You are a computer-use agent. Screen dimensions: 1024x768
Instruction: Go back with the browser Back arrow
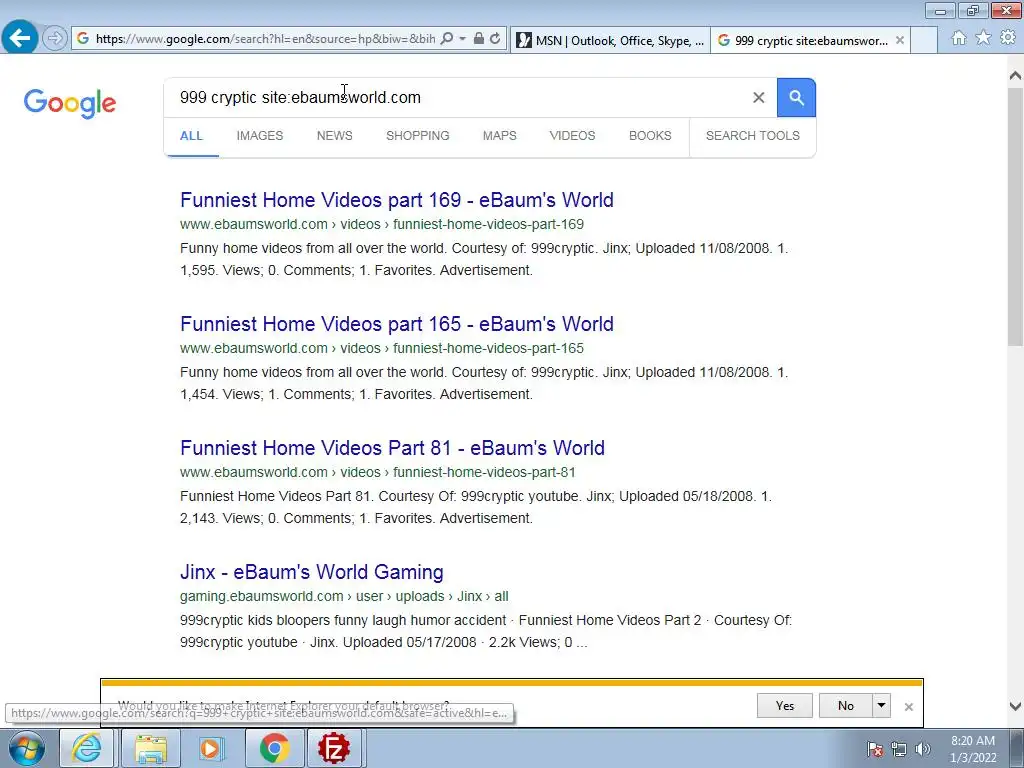point(20,37)
